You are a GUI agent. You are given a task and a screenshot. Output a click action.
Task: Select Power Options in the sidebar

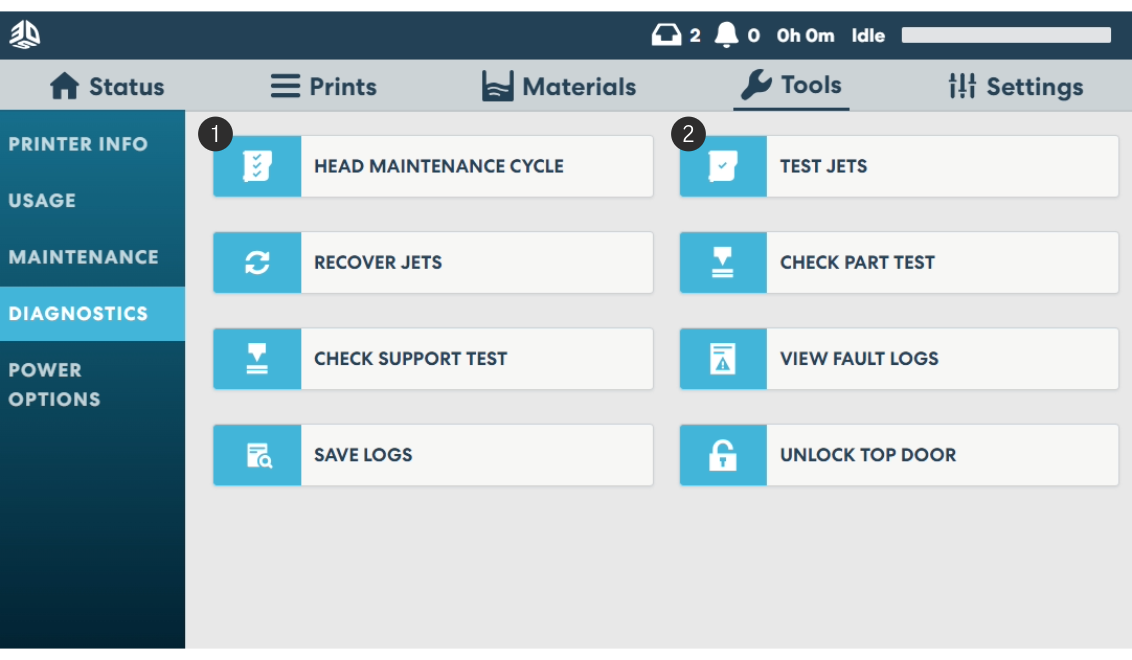(x=54, y=384)
